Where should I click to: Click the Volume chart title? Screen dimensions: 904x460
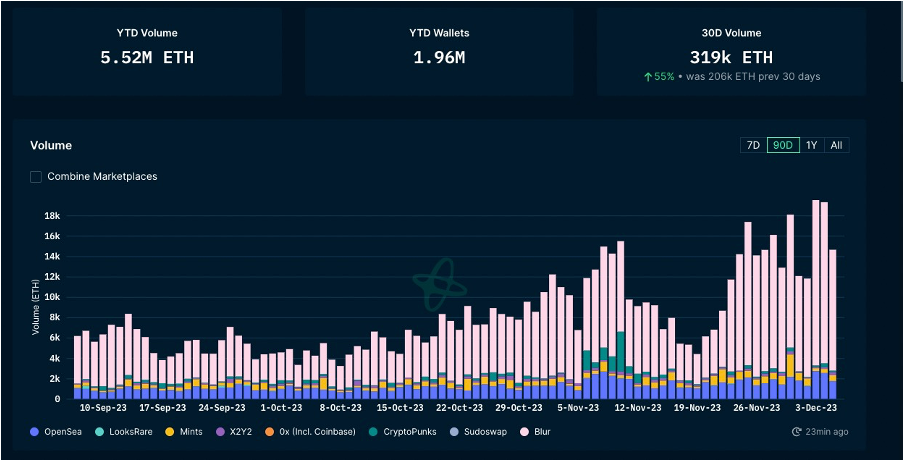(x=51, y=145)
